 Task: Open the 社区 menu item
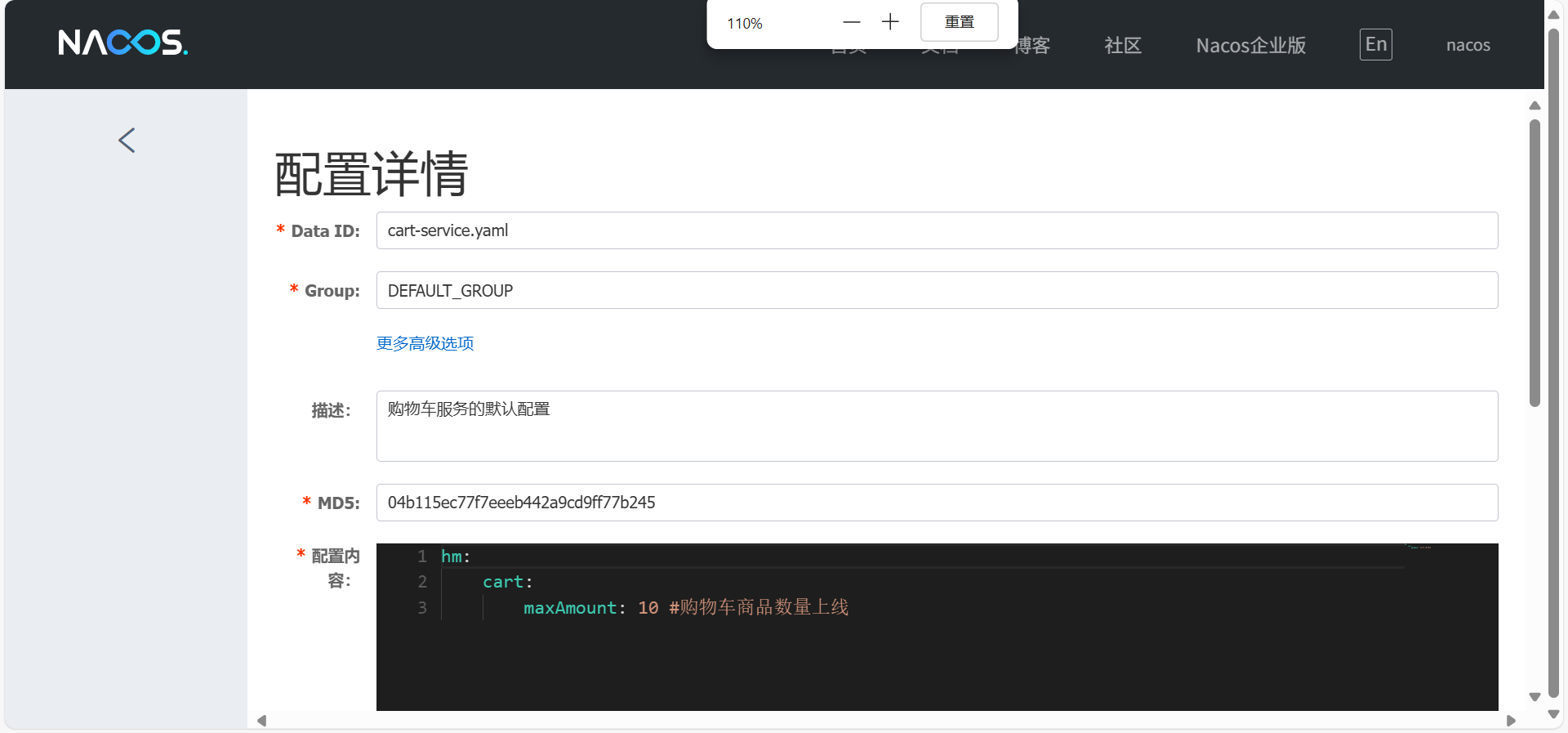tap(1123, 46)
